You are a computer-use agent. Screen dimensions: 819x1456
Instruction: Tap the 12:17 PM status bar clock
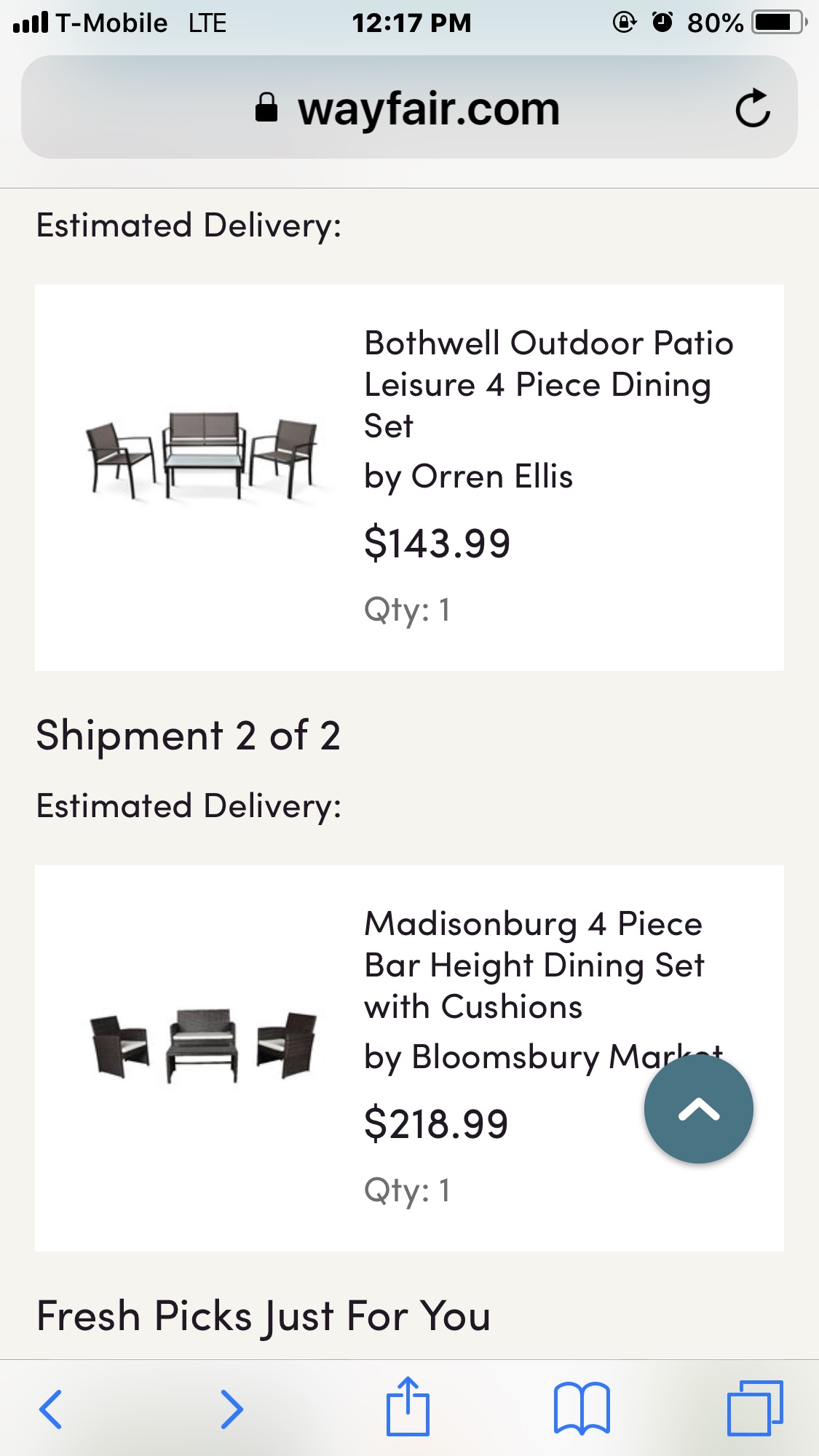point(411,23)
